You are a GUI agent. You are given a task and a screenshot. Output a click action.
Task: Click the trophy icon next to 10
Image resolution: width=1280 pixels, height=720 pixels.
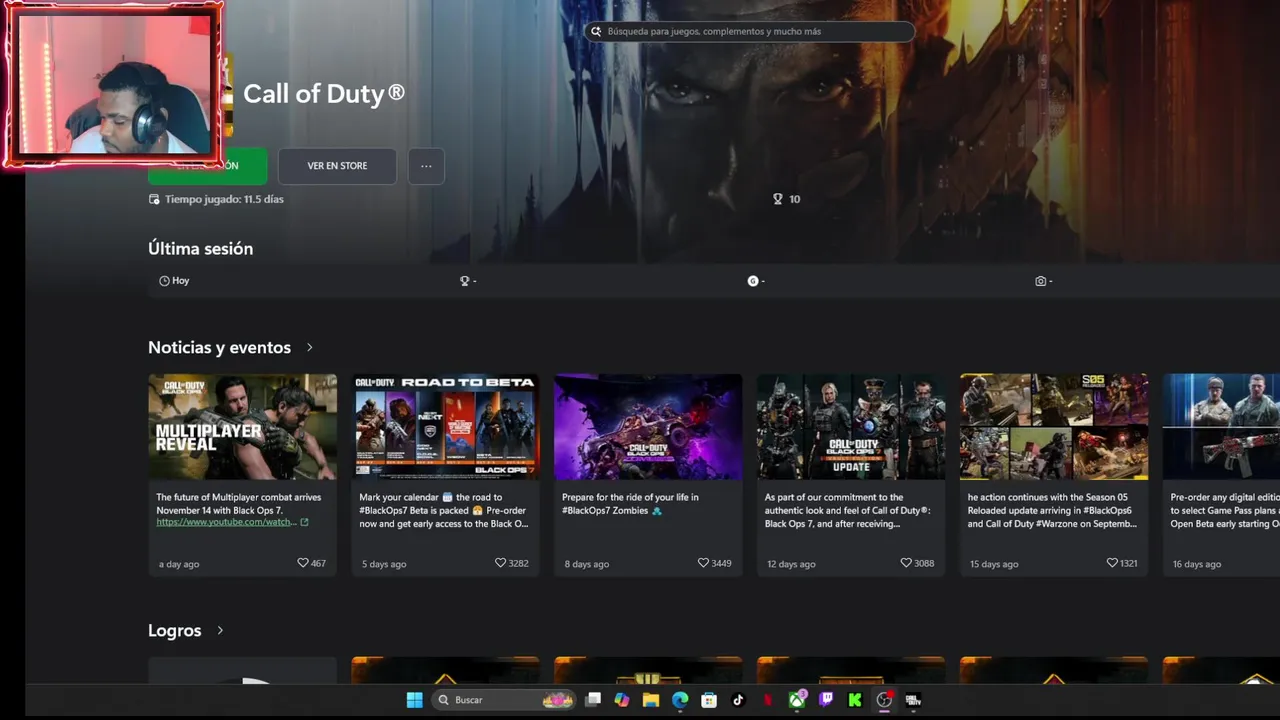pyautogui.click(x=777, y=199)
